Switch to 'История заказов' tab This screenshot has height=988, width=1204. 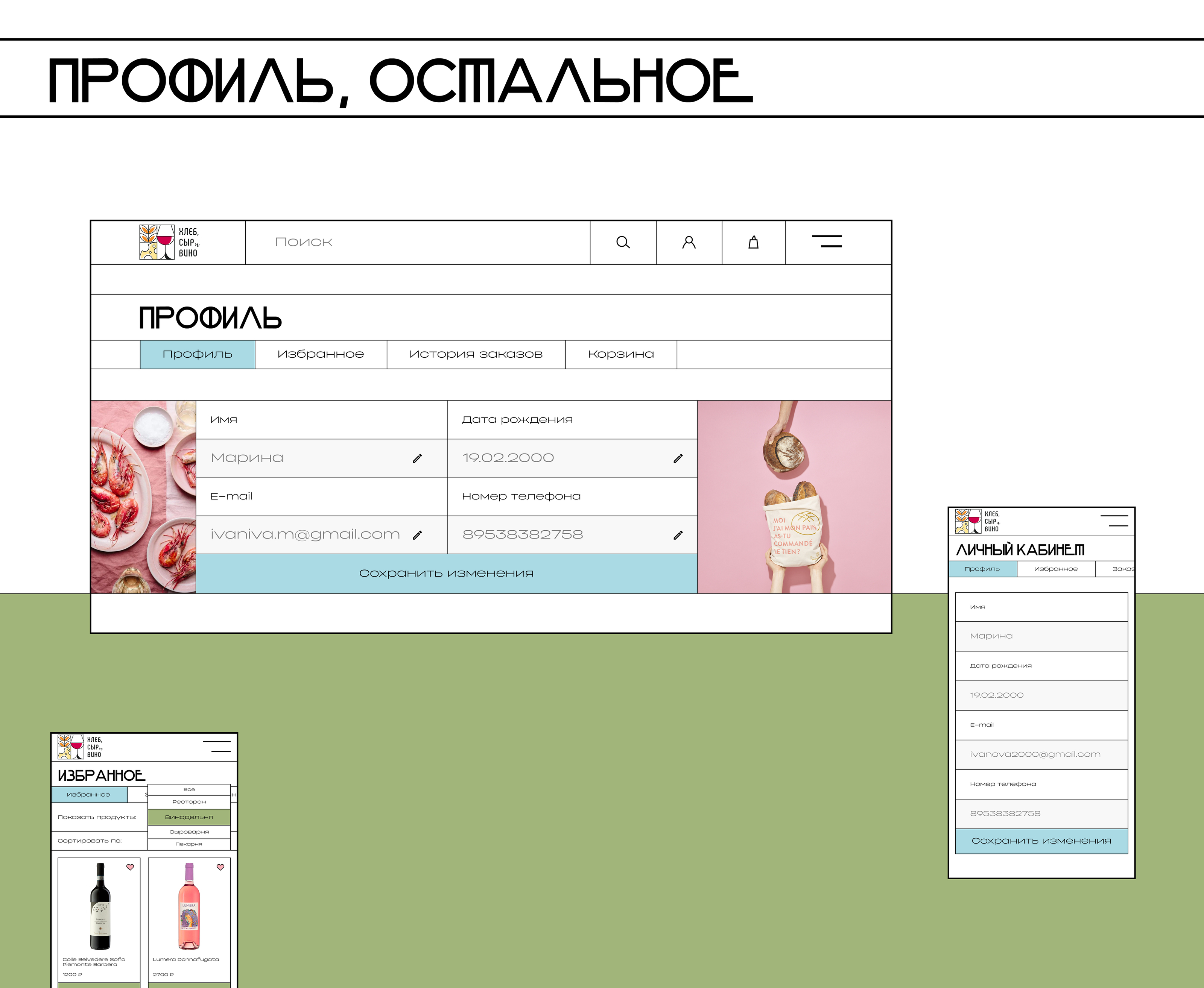476,354
